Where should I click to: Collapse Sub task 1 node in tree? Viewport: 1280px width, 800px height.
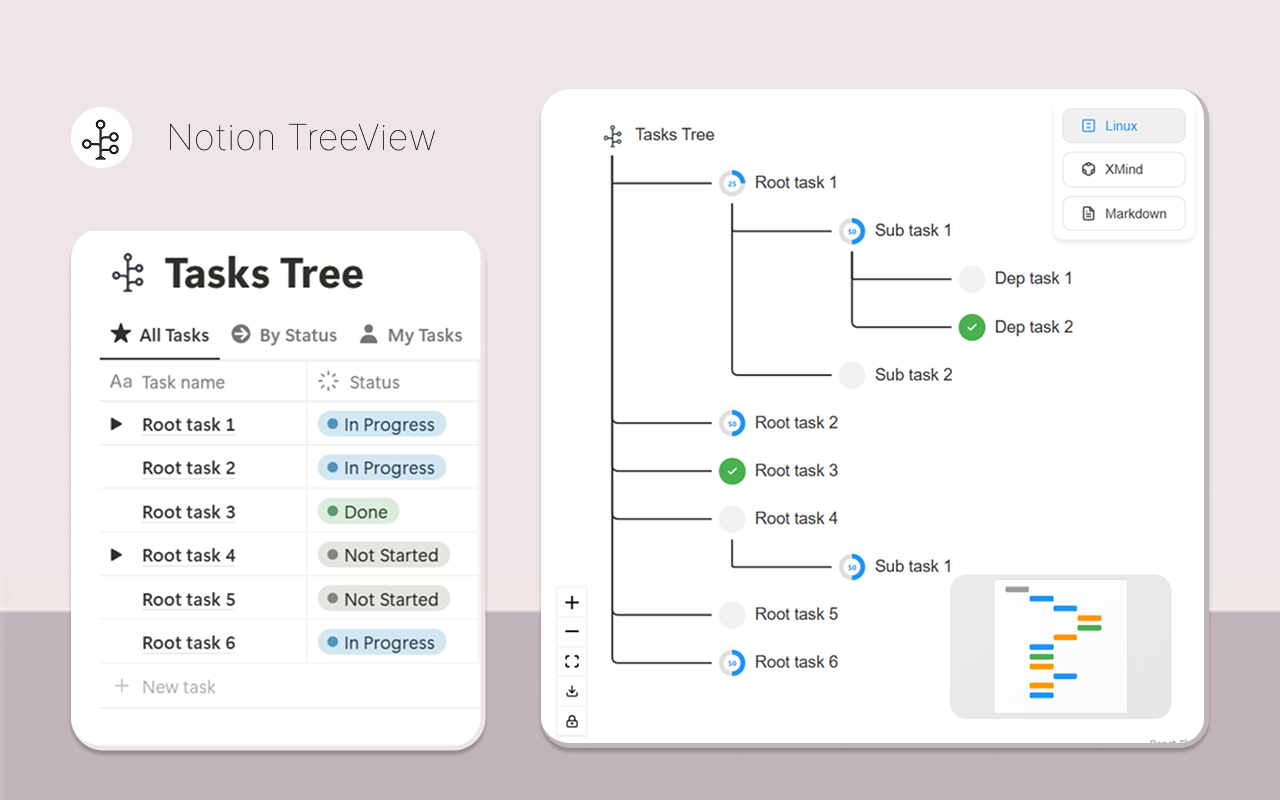tap(852, 230)
